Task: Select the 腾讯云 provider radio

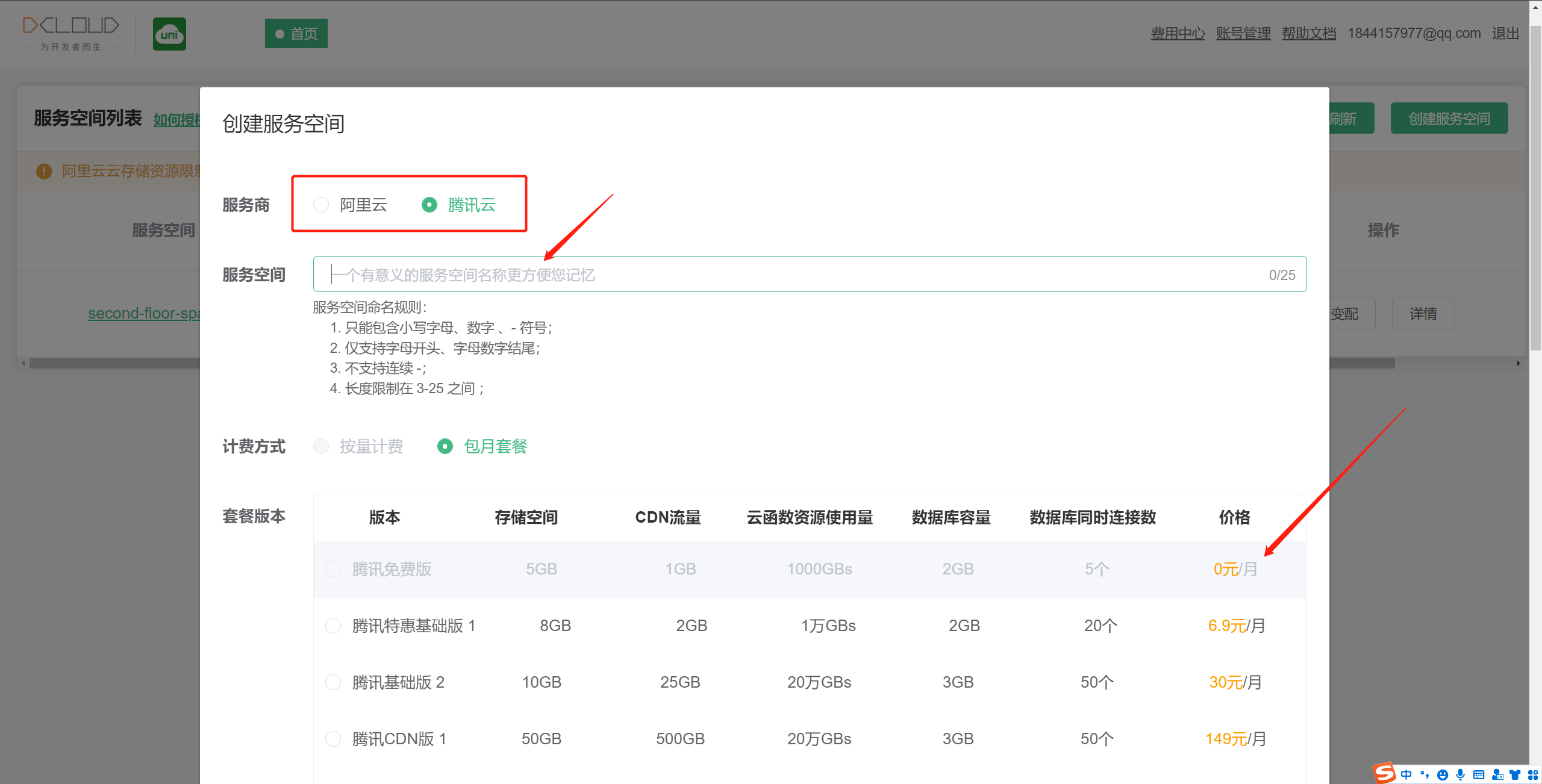Action: click(x=429, y=205)
